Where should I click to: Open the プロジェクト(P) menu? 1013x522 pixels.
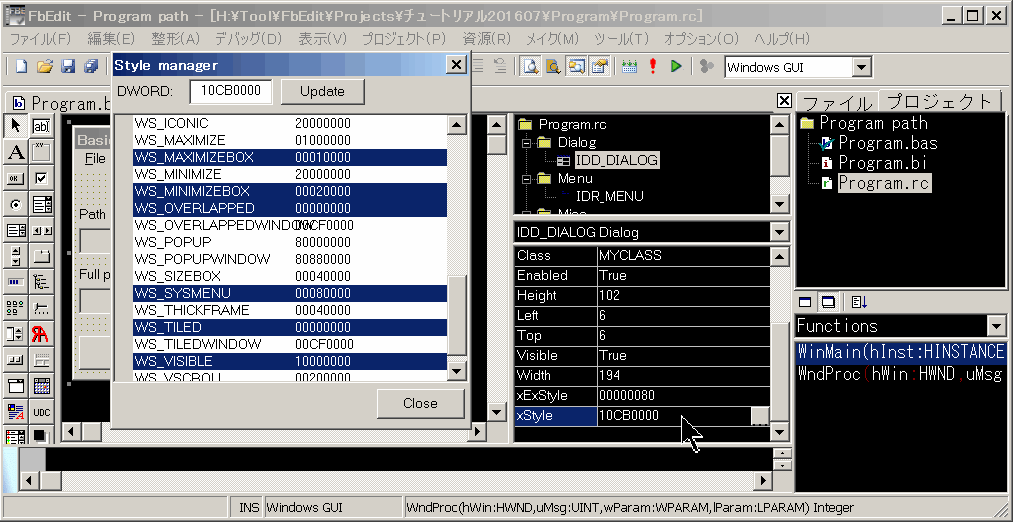click(404, 39)
